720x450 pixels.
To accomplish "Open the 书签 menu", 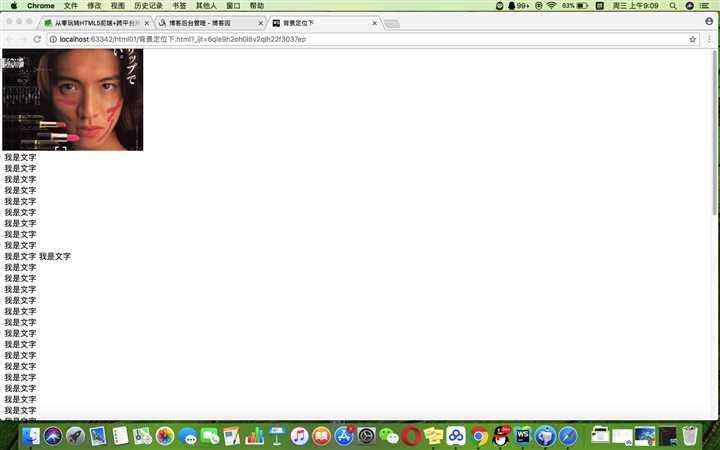I will coord(179,6).
